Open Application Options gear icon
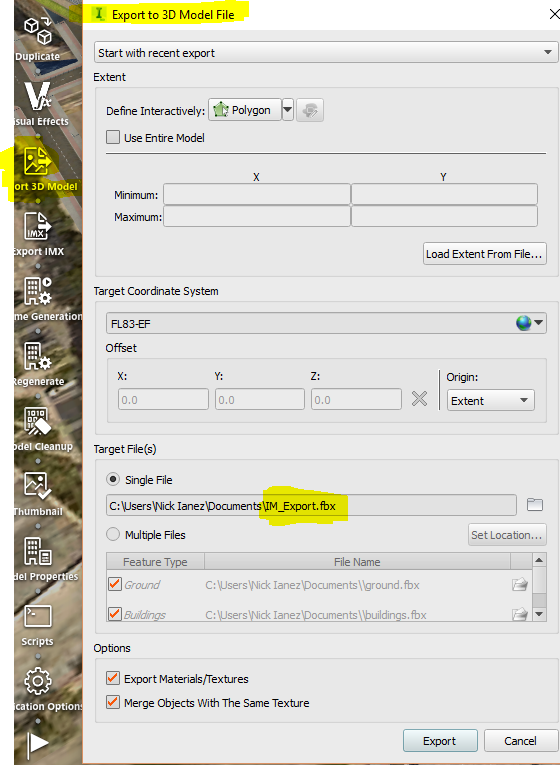 [x=38, y=681]
